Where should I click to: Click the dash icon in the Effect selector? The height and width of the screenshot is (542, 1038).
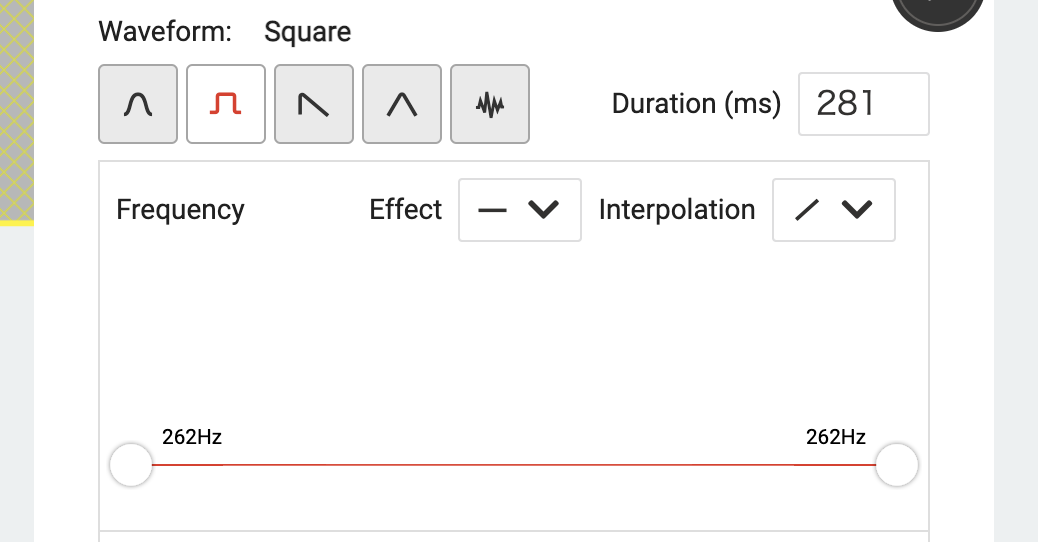tap(493, 210)
